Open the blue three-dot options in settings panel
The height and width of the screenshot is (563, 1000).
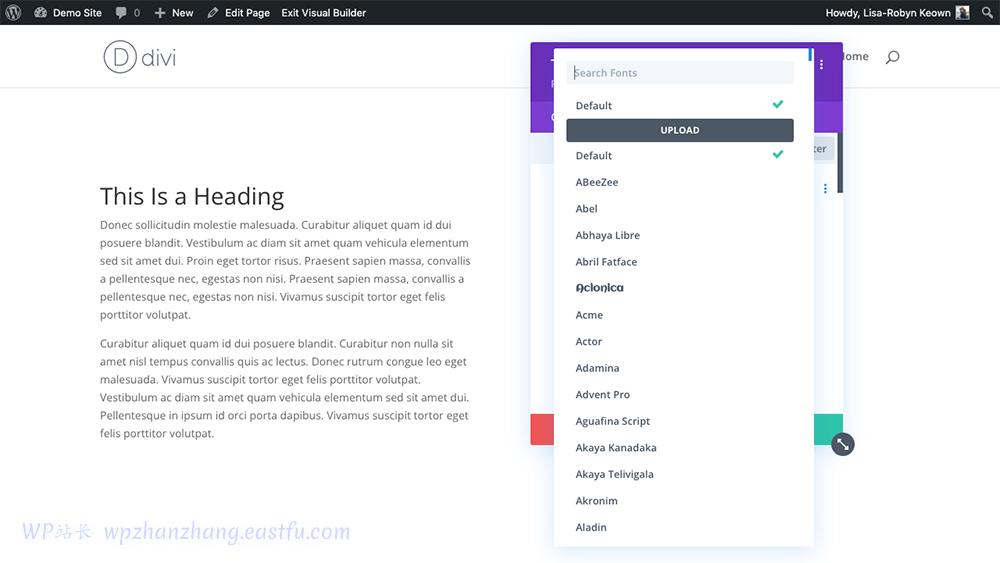(x=825, y=188)
